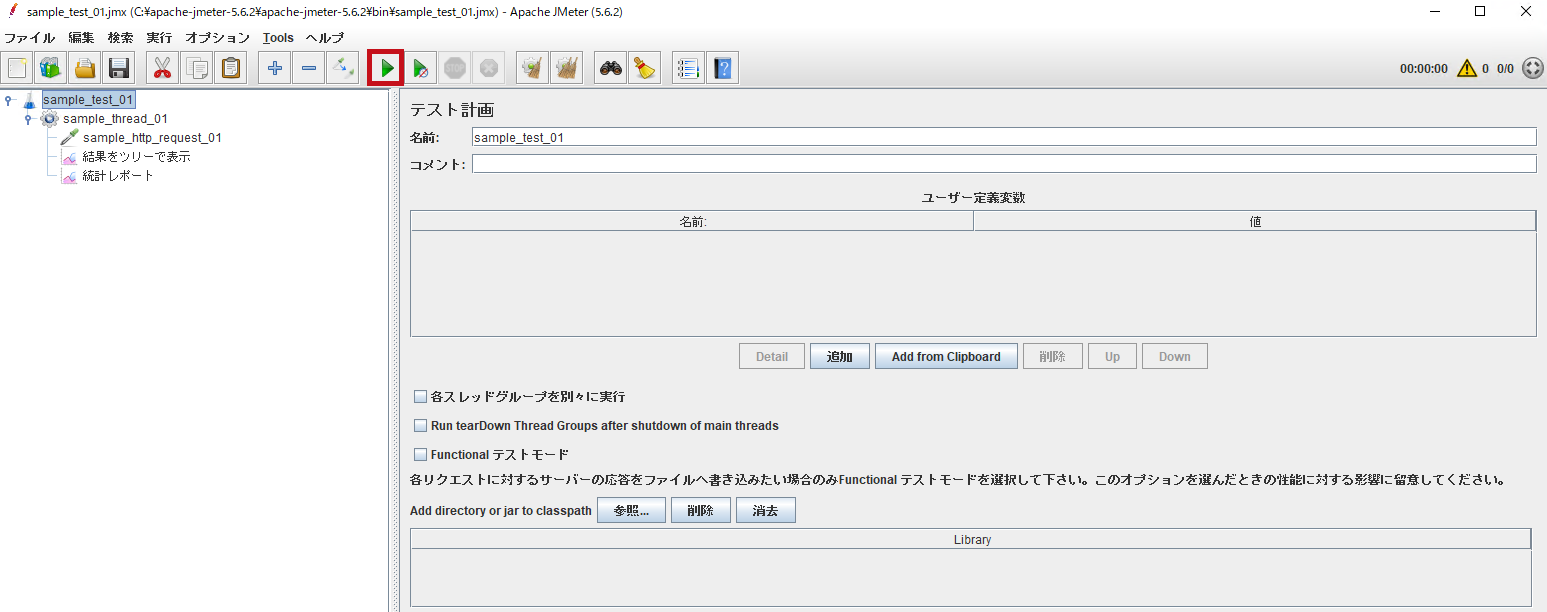Open Search with the binoculars icon
The height and width of the screenshot is (612, 1547).
click(x=611, y=68)
